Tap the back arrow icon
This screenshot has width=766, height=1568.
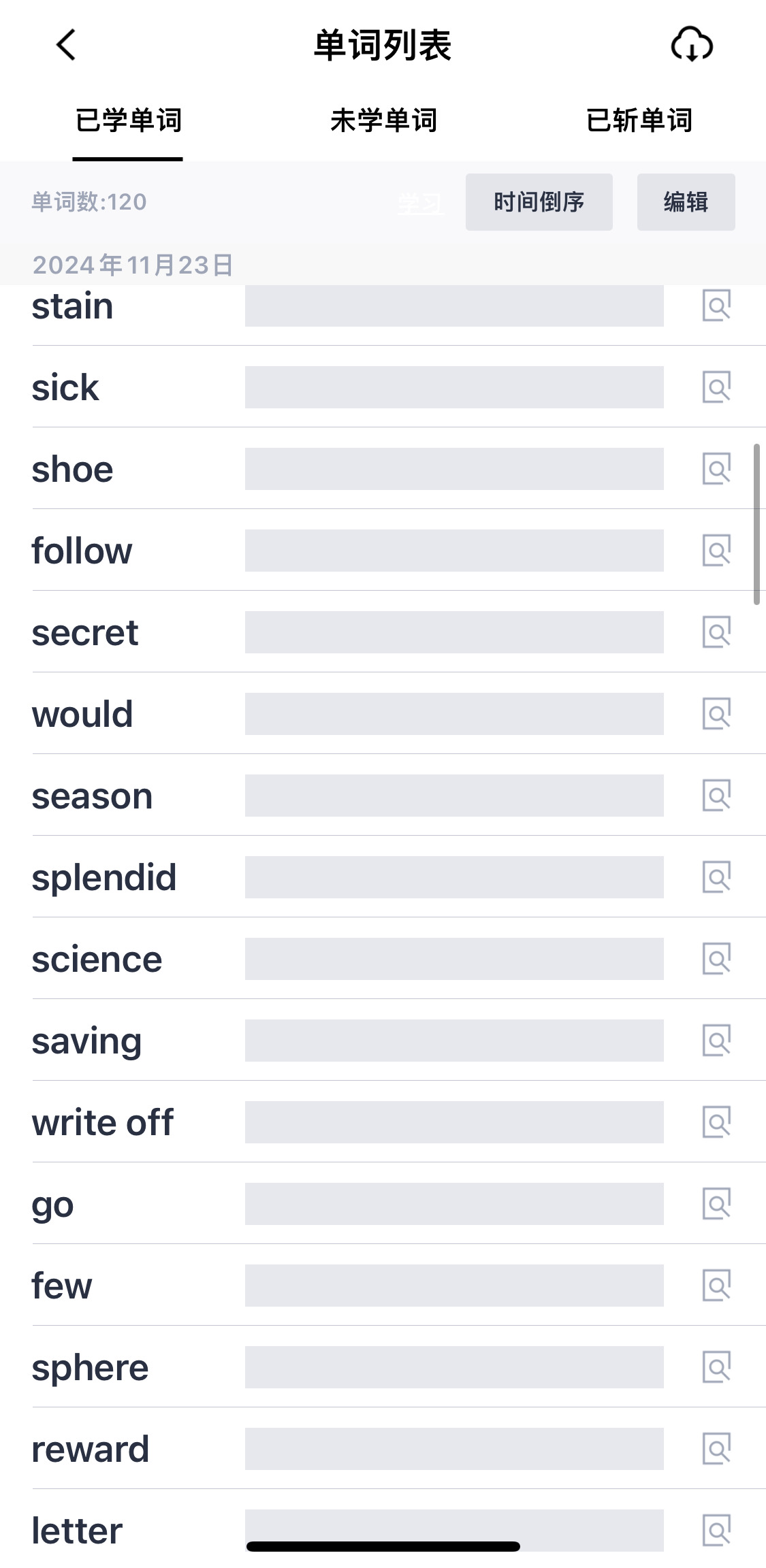[x=66, y=45]
